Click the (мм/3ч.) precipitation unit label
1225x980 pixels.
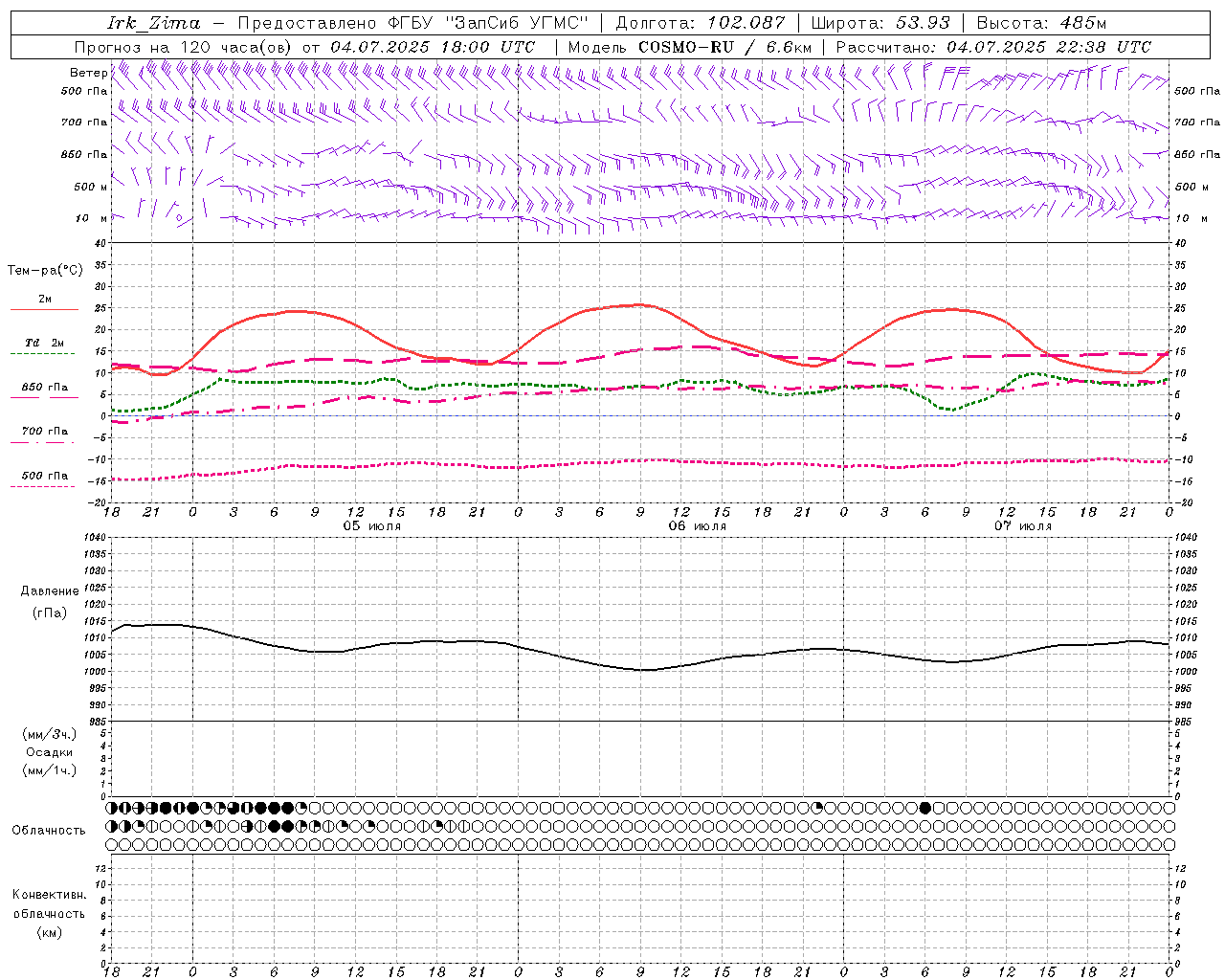coord(50,734)
